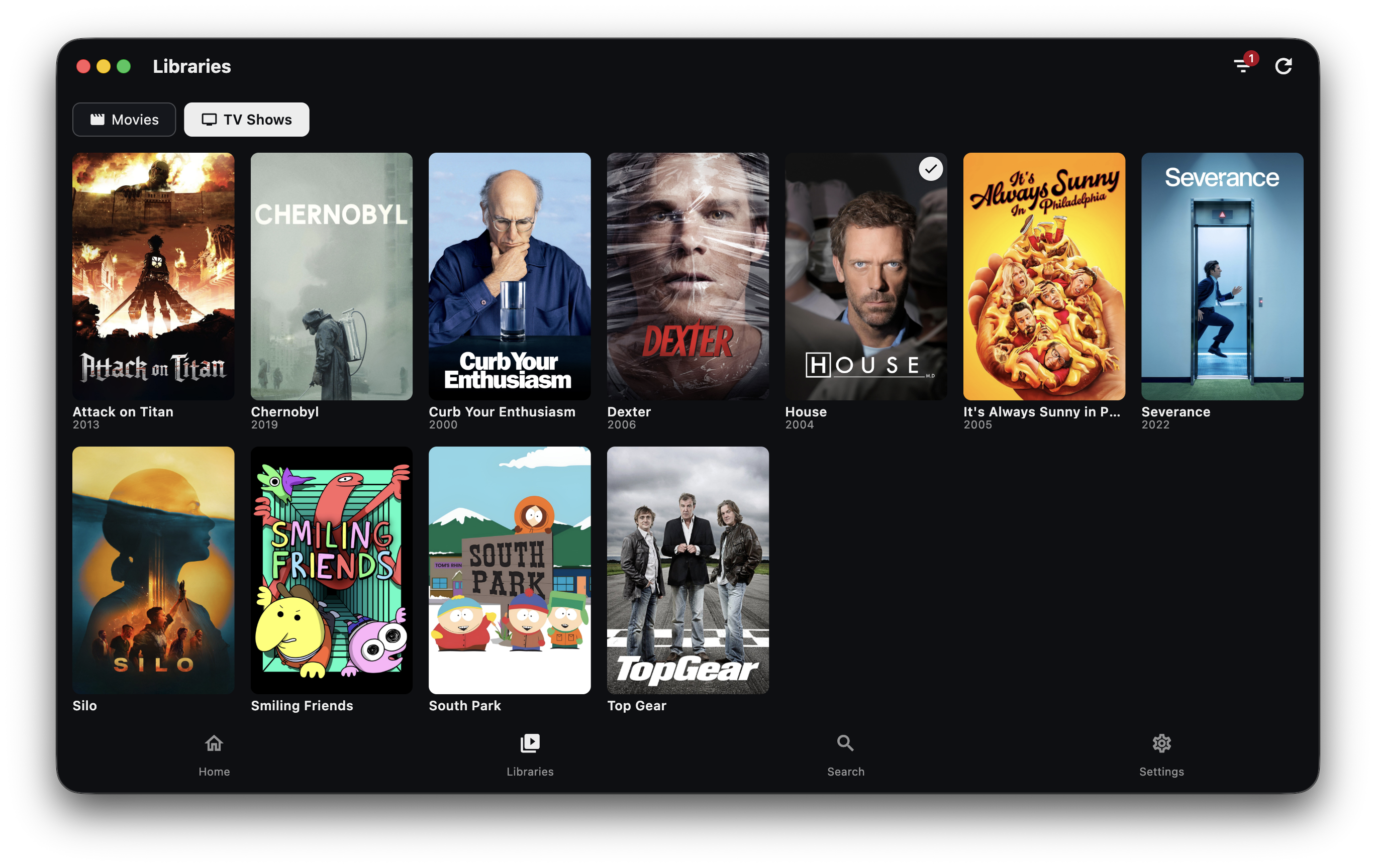Open the Settings gear tab

1162,755
